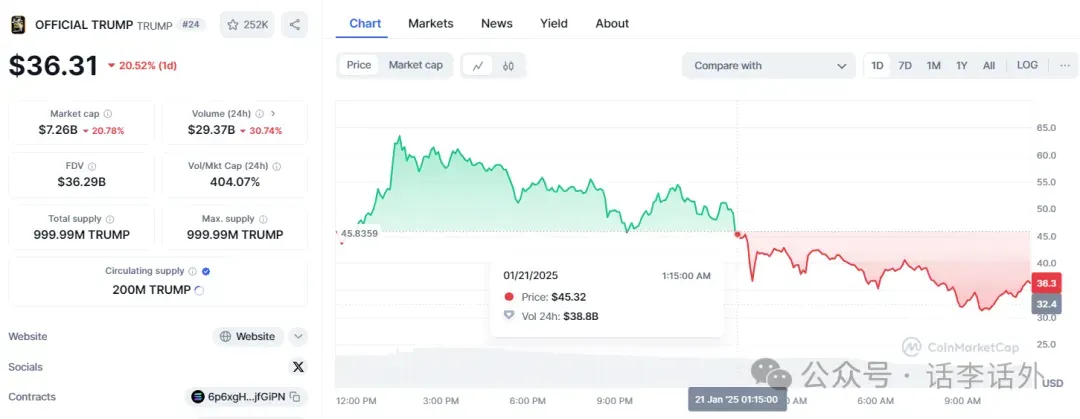Add TRUMP to watchlist via star button
This screenshot has height=419, width=1080.
pos(248,25)
